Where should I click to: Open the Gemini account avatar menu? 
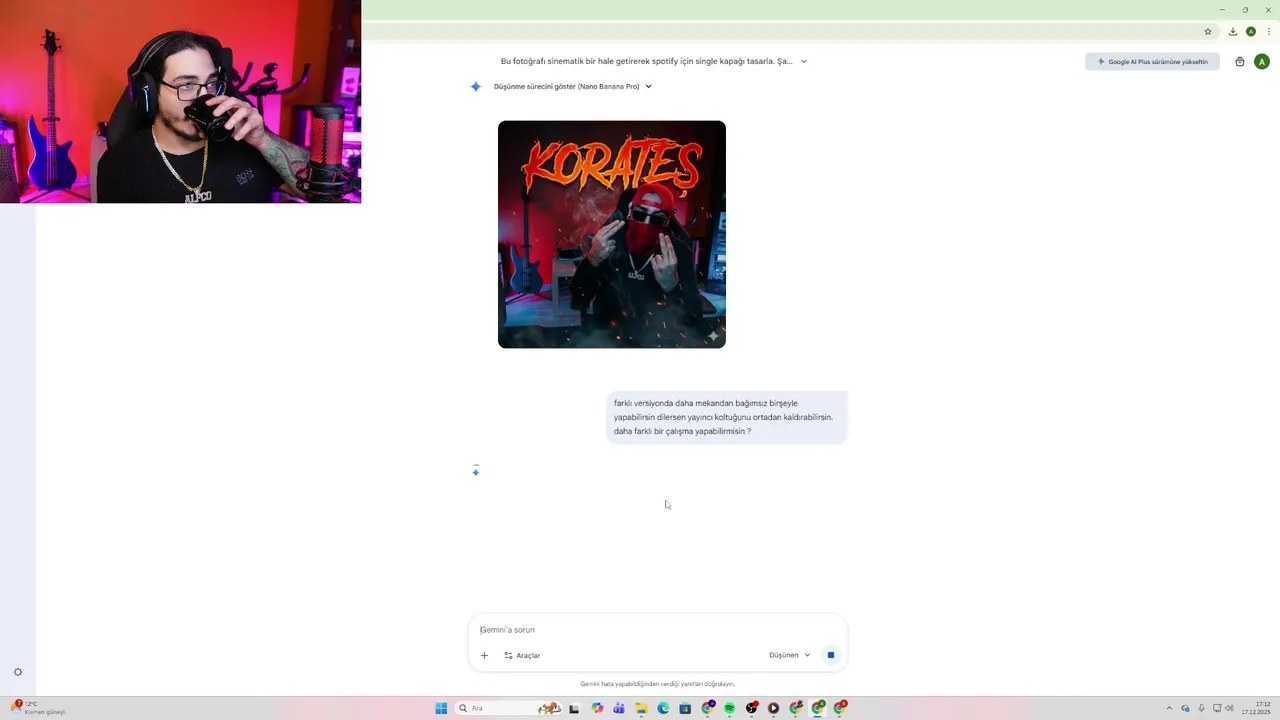[1262, 61]
